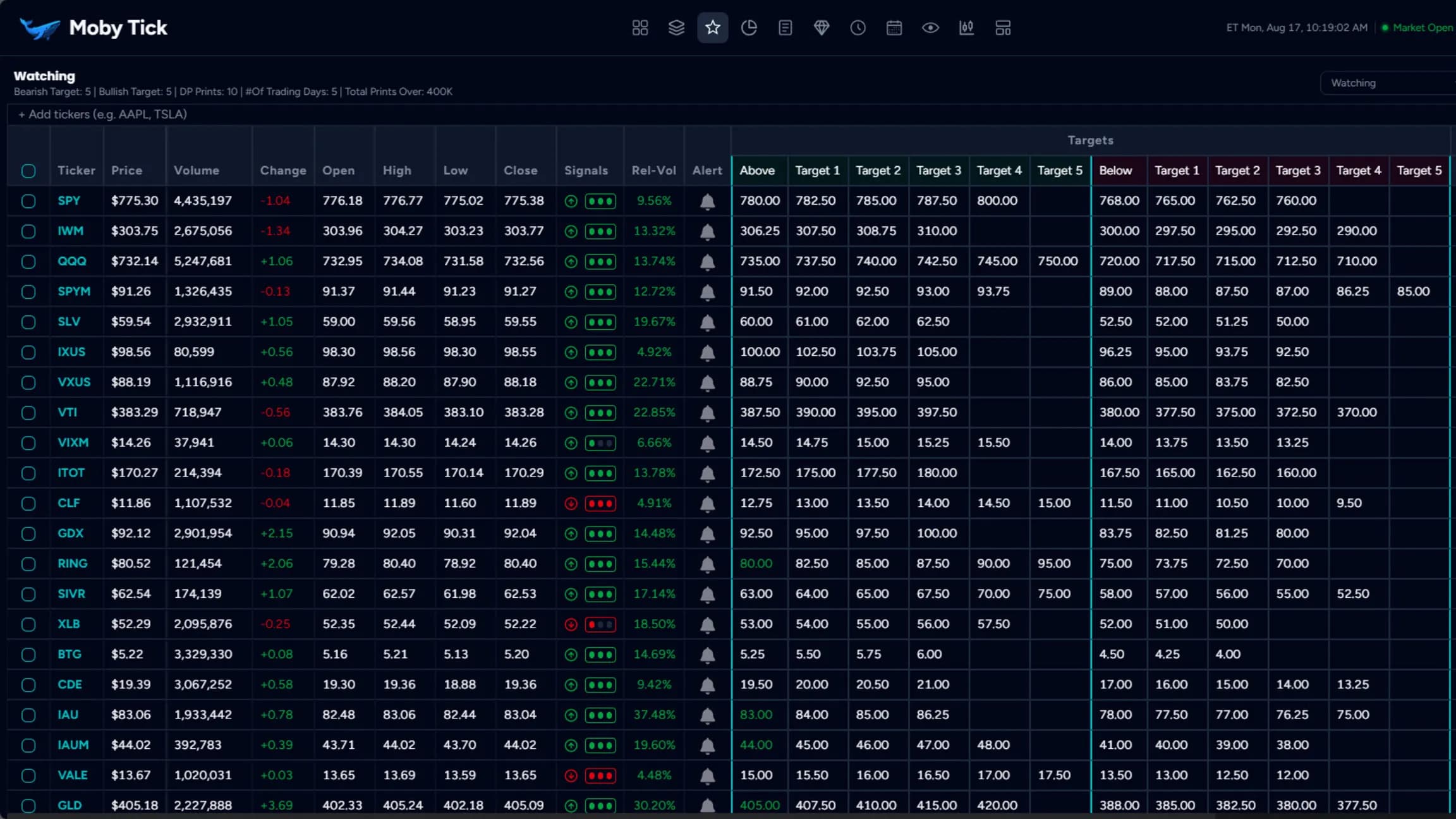Screen dimensions: 1456x819
Task: Open the grid dashboard icon in top nav
Action: [x=640, y=28]
